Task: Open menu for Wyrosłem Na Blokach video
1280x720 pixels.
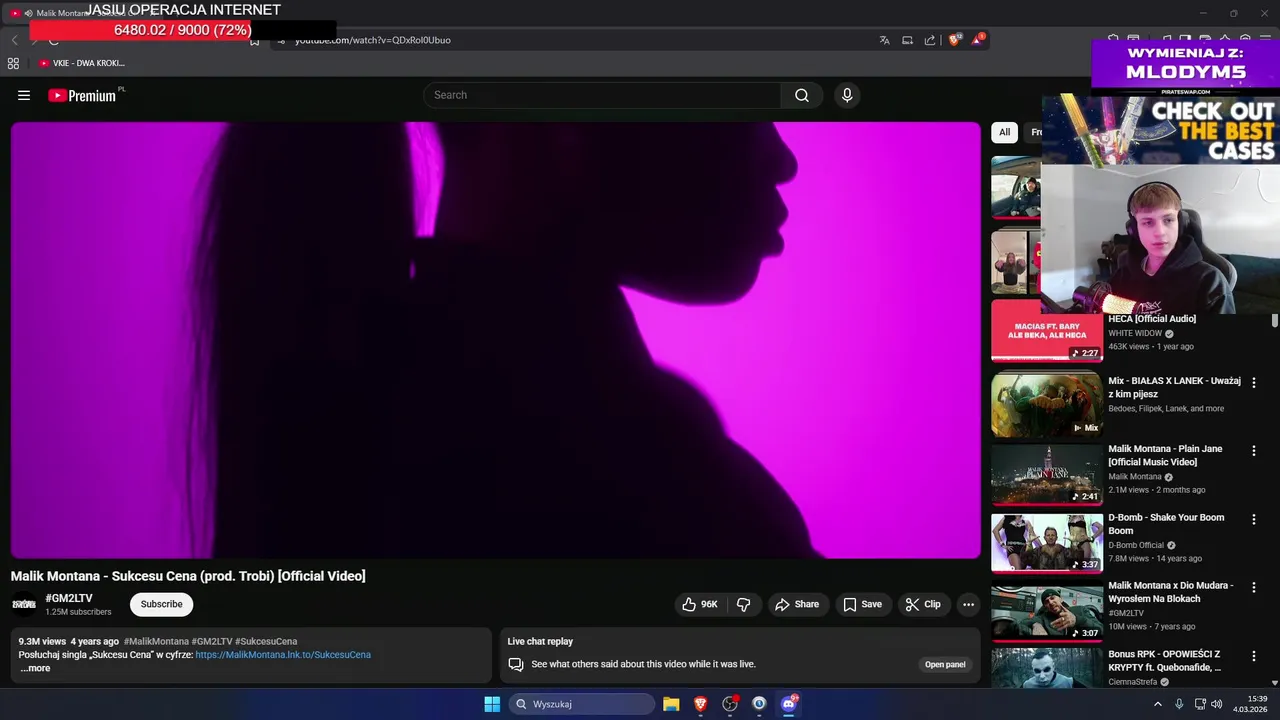Action: click(1253, 587)
